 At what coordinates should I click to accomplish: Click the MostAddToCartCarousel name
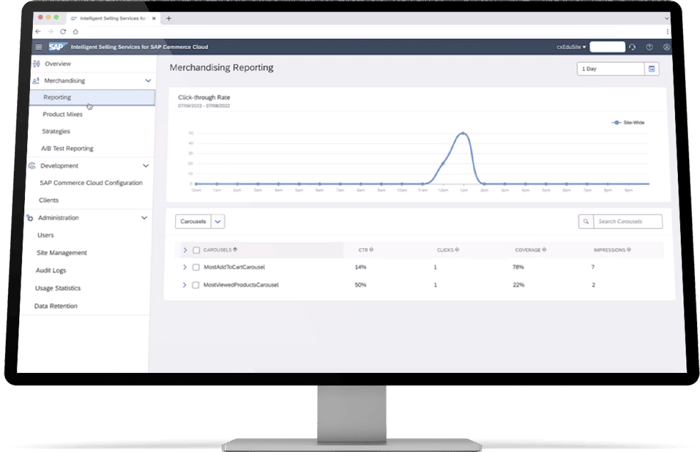click(x=234, y=267)
